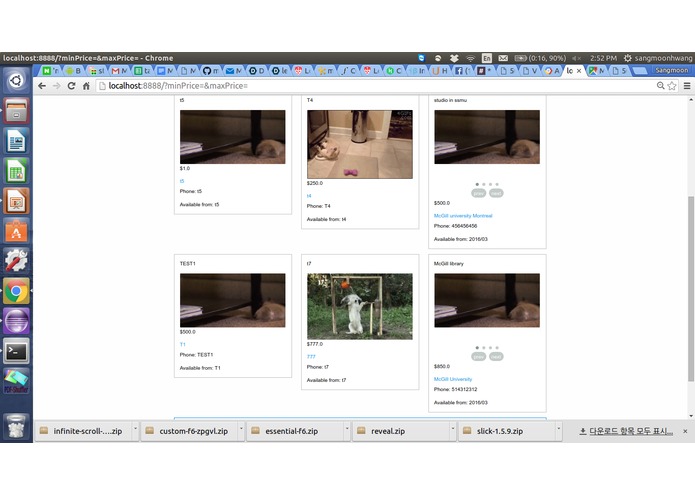
Task: Open the Trash in the dock
Action: 16,426
